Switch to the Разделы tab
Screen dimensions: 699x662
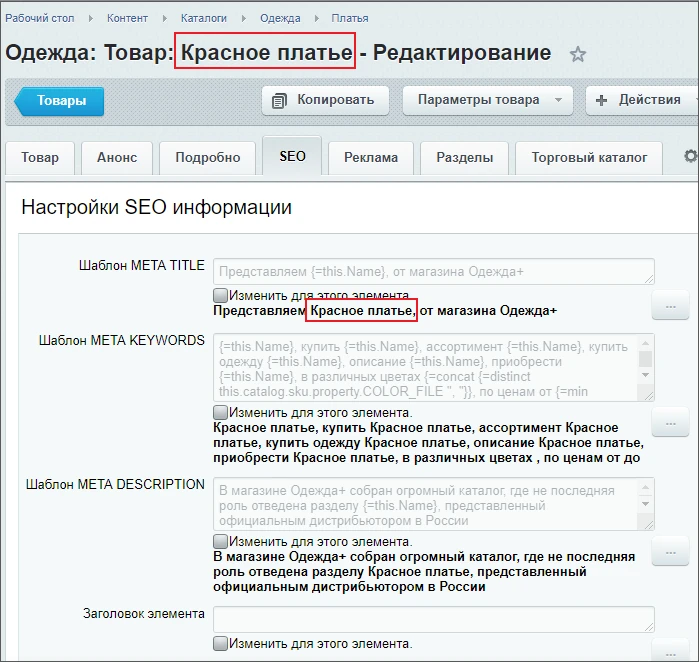click(465, 158)
